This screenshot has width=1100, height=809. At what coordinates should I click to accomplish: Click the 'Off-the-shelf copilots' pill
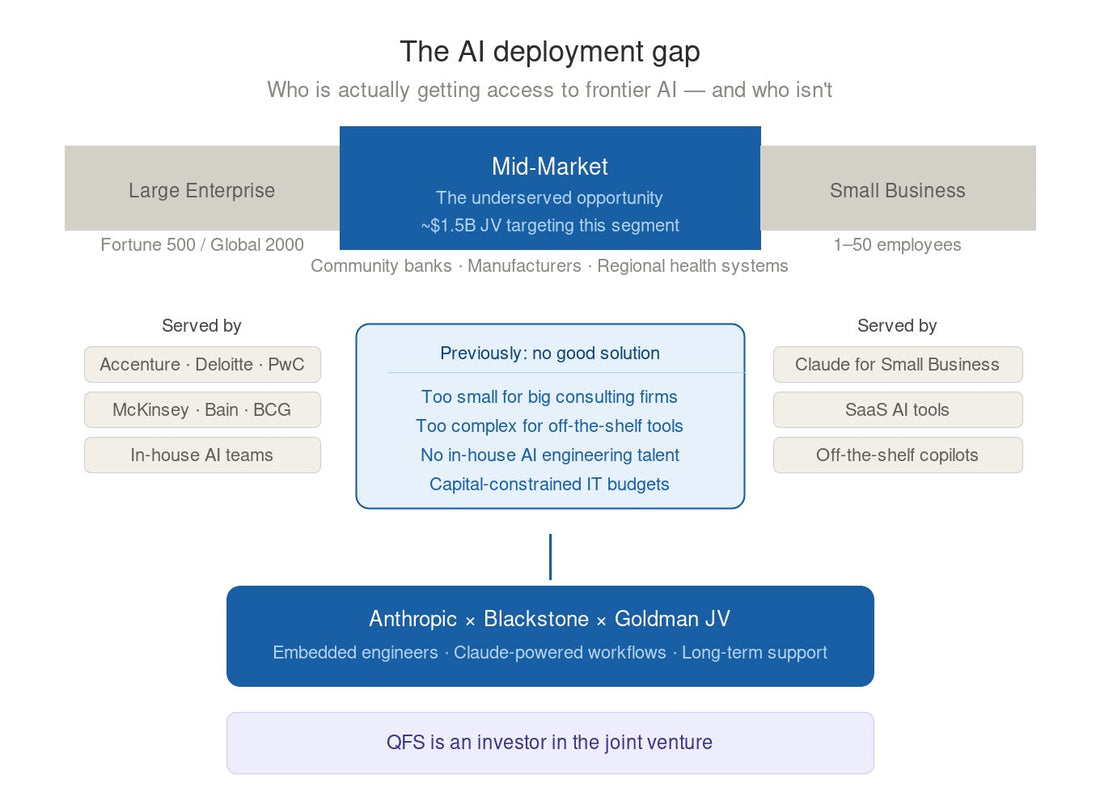pyautogui.click(x=898, y=455)
